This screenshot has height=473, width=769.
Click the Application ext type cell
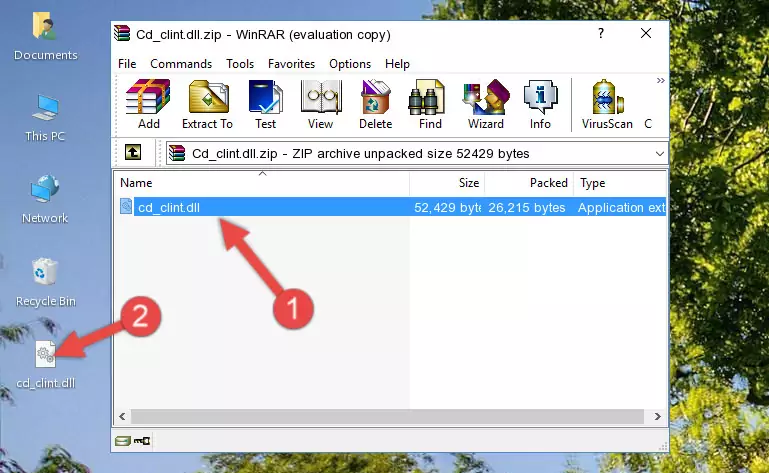tap(621, 208)
